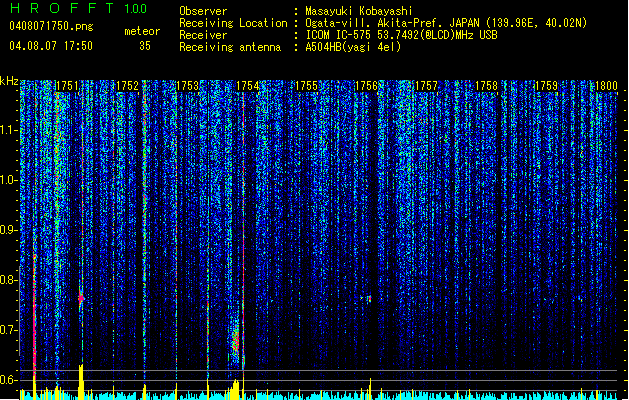629x400 pixels.
Task: Click the kHz axis unit label
Action: tap(9, 81)
